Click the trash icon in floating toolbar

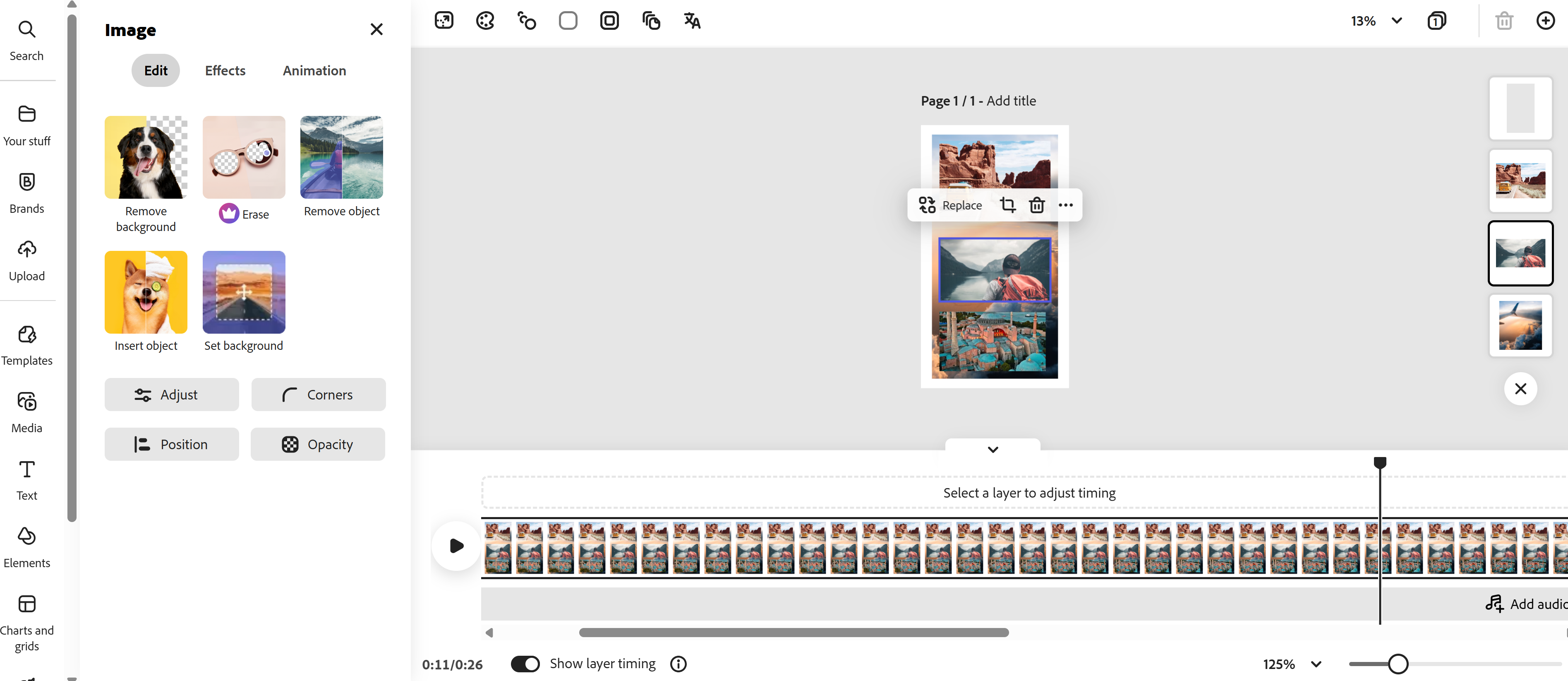[x=1037, y=205]
